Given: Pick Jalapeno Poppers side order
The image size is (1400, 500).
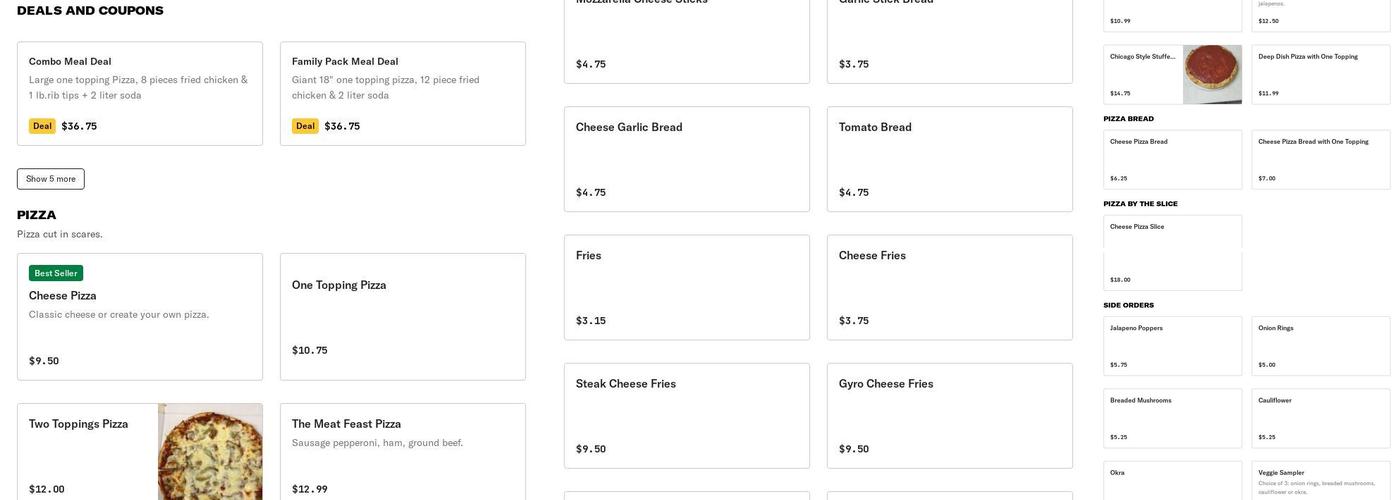Looking at the screenshot, I should tap(1172, 346).
